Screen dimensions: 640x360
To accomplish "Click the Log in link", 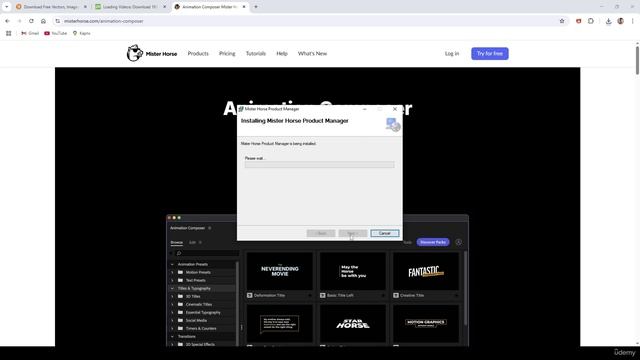I will (452, 53).
